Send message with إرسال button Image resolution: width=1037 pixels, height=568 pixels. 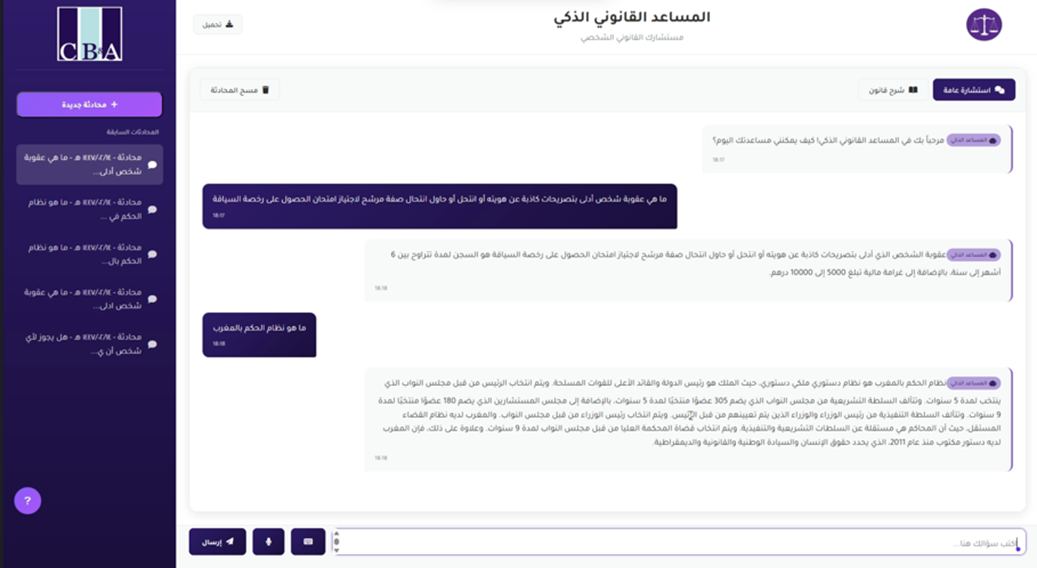click(218, 542)
